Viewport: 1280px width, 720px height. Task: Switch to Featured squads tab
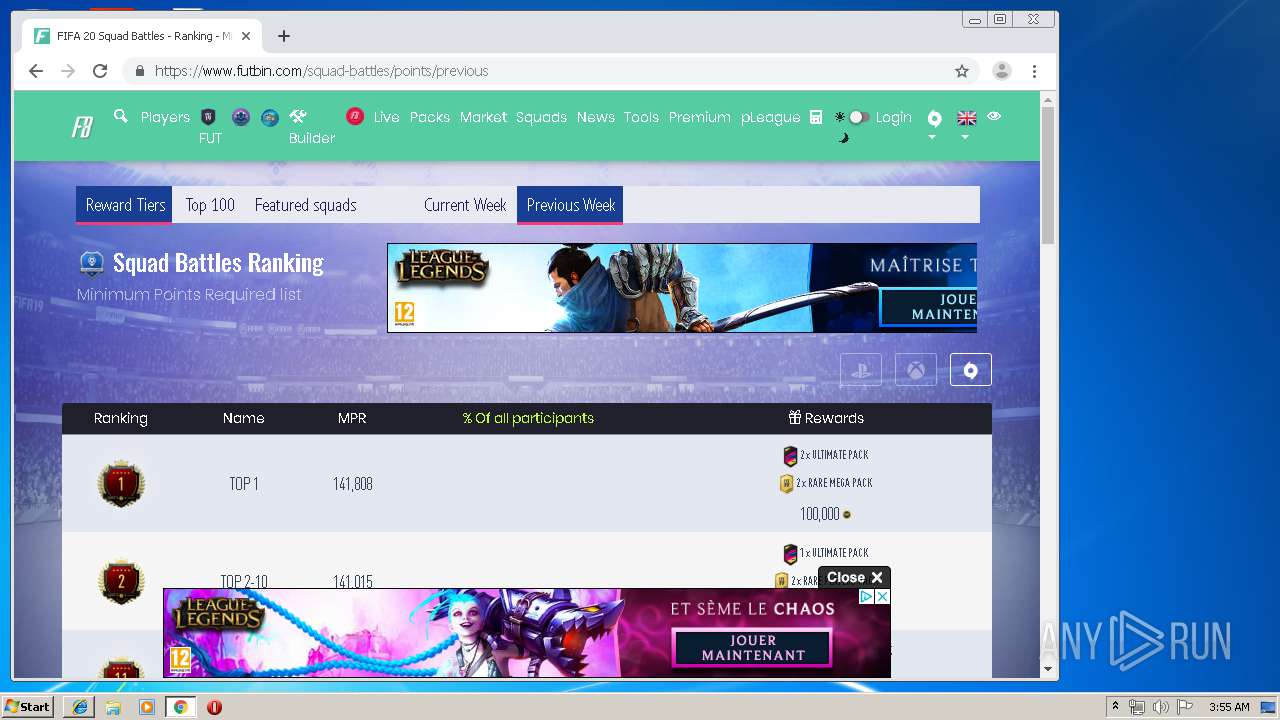pyautogui.click(x=305, y=205)
